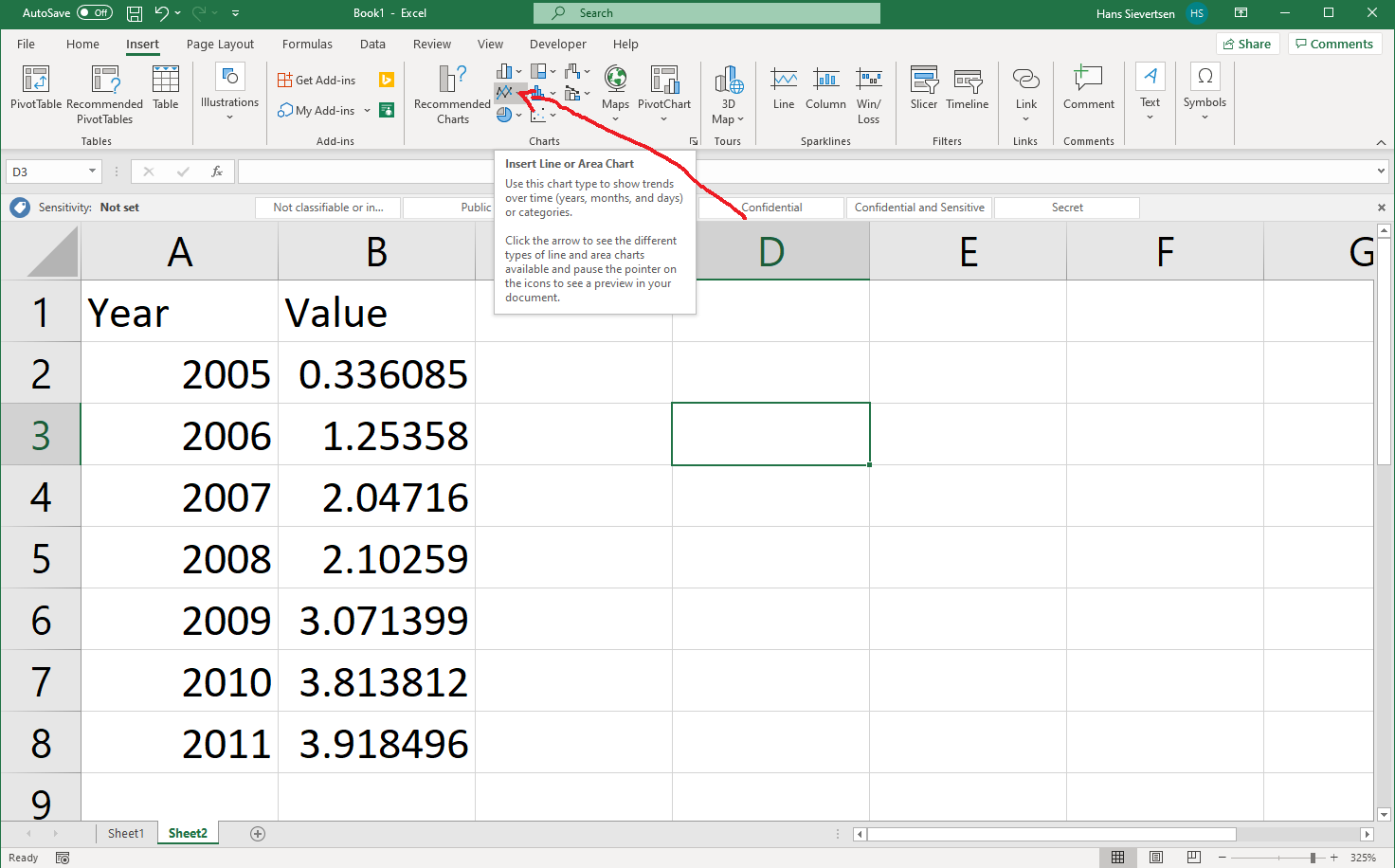Click the horizontal scrollbar
Viewport: 1395px width, 868px height.
coord(1051,834)
